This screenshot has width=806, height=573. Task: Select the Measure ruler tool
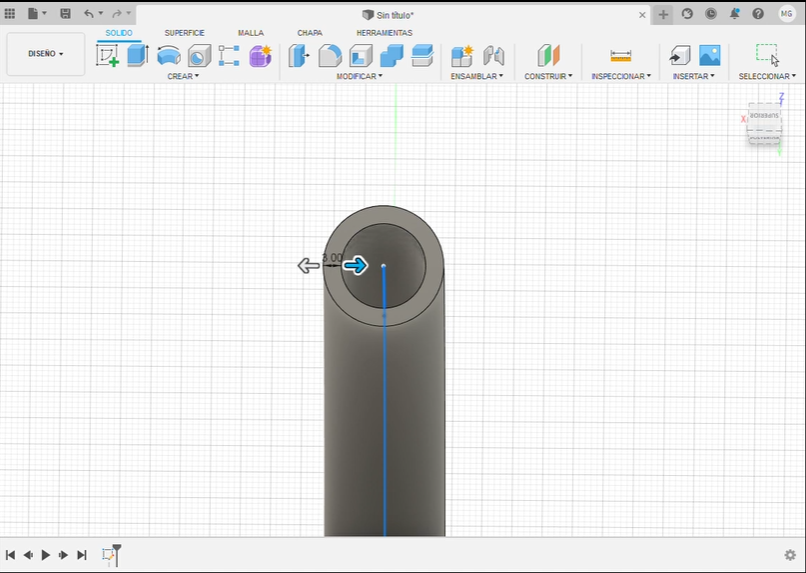pos(621,56)
